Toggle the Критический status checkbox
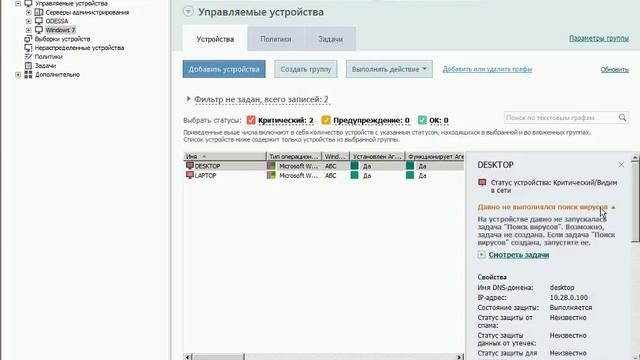640x360 pixels. (251, 120)
